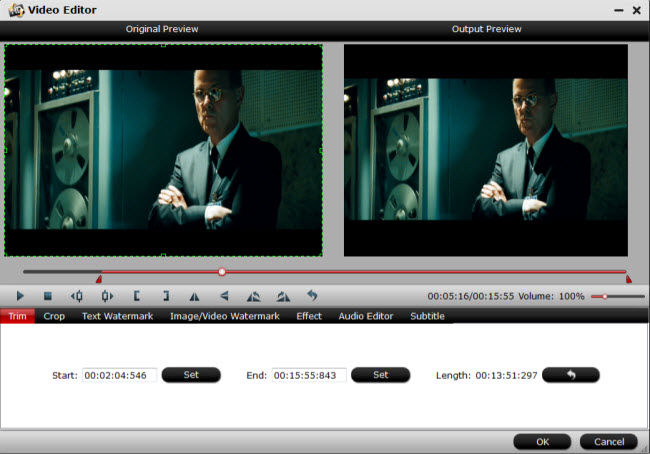Switch to the Crop tab
The width and height of the screenshot is (650, 454).
pyautogui.click(x=54, y=316)
